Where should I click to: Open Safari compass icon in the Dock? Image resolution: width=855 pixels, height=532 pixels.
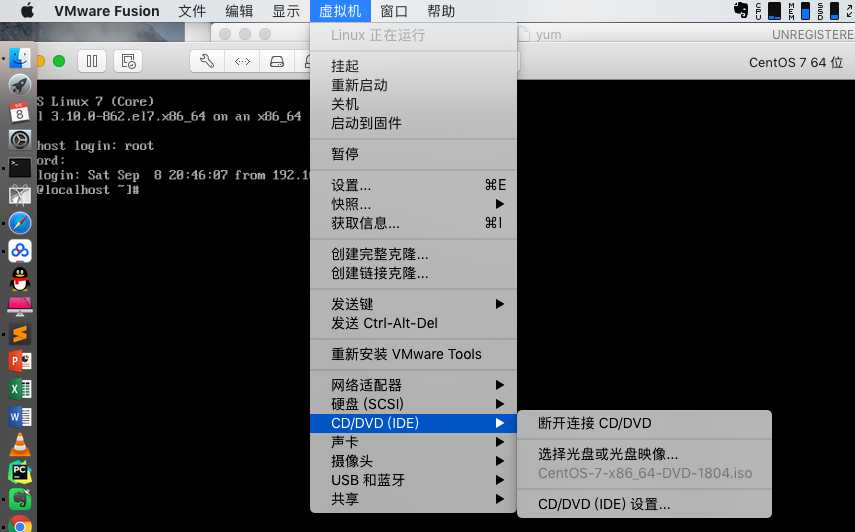20,223
